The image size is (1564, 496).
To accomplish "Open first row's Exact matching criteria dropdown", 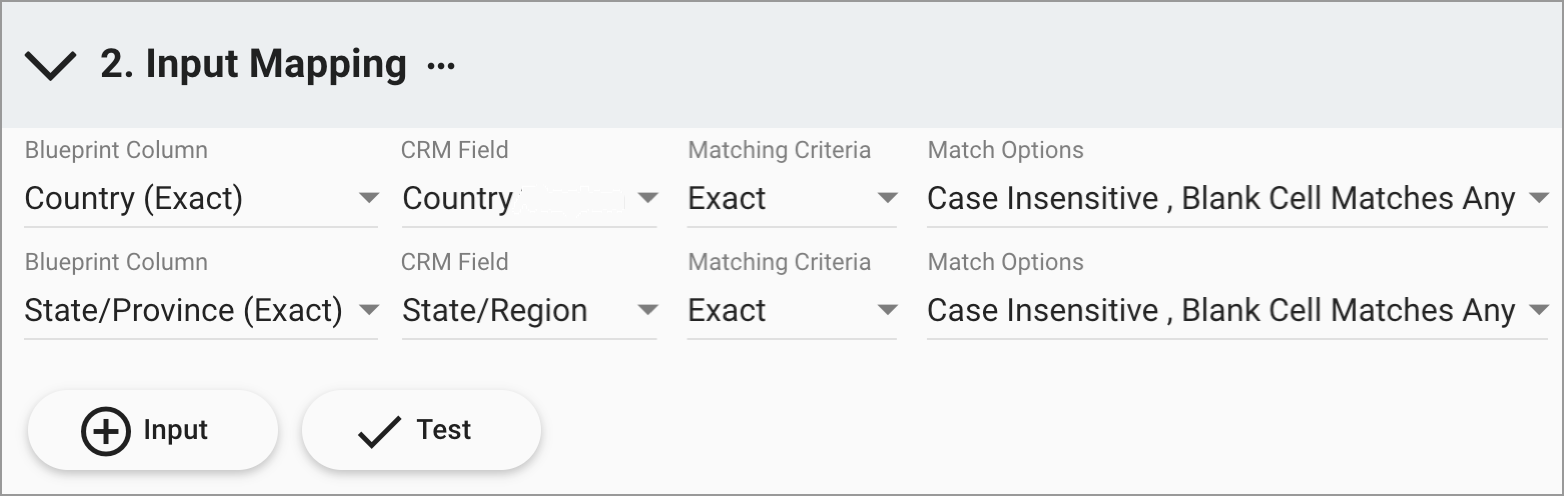I will pyautogui.click(x=792, y=199).
